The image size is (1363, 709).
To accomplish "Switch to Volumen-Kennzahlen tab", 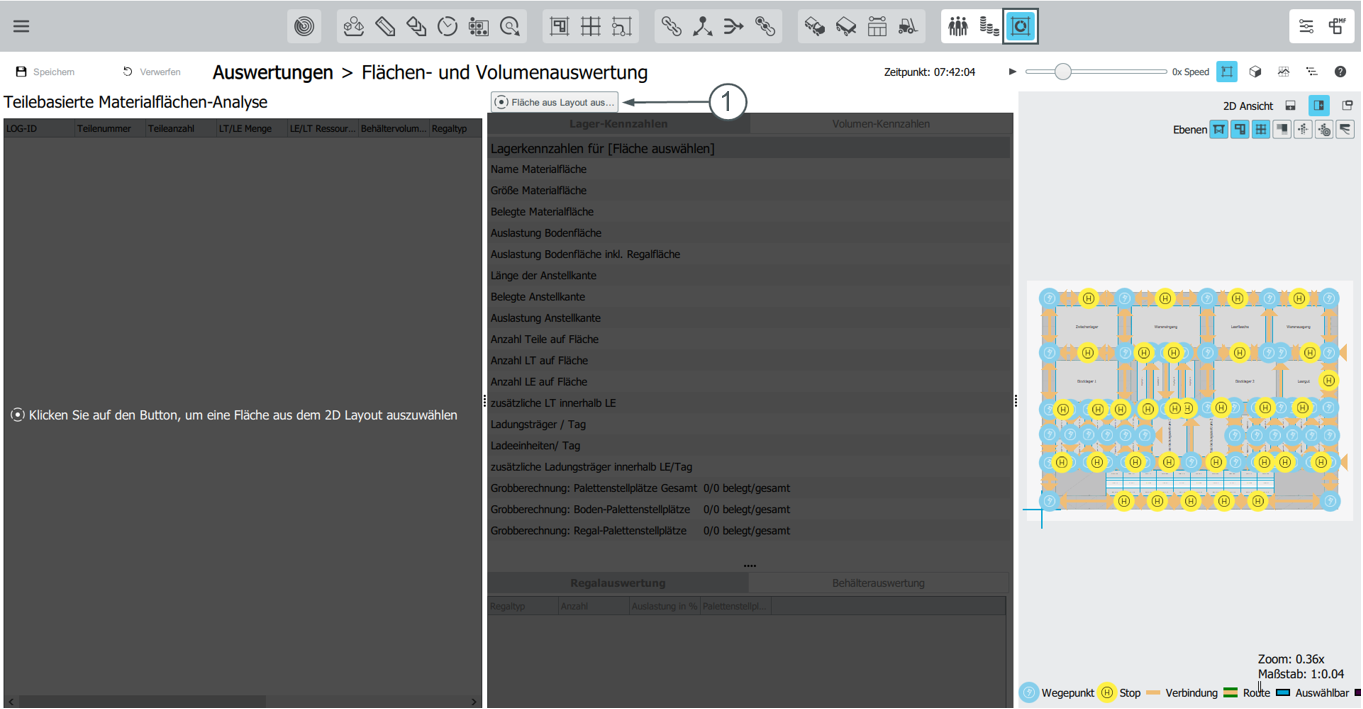I will point(881,124).
